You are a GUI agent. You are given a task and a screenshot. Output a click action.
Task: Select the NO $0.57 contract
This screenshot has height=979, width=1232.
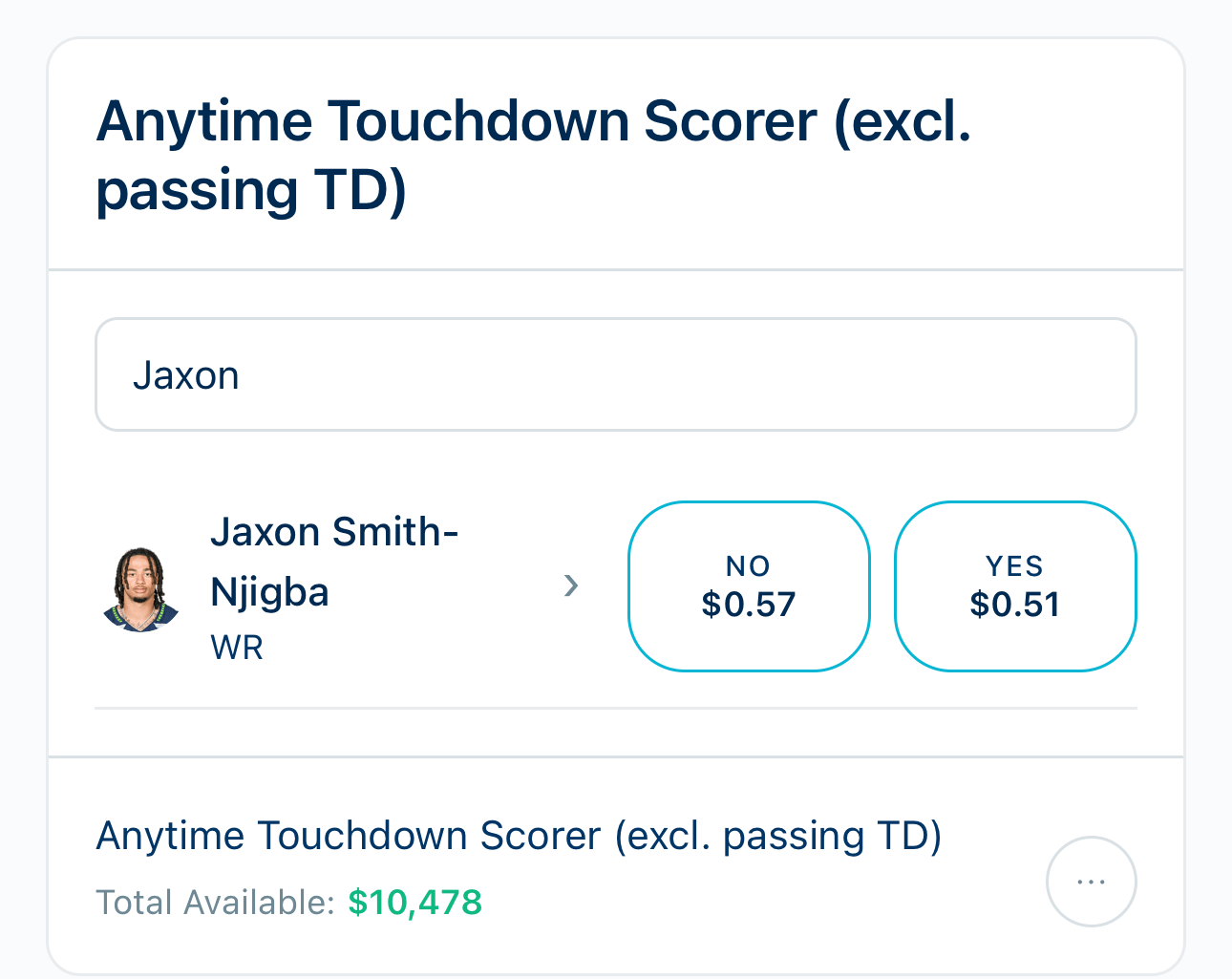pos(749,585)
